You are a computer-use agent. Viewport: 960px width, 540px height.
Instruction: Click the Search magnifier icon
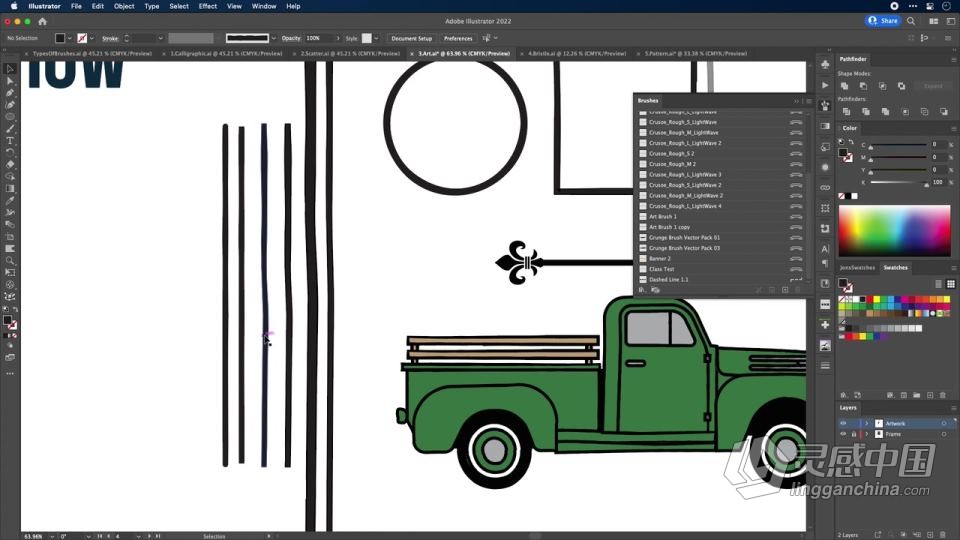click(911, 21)
